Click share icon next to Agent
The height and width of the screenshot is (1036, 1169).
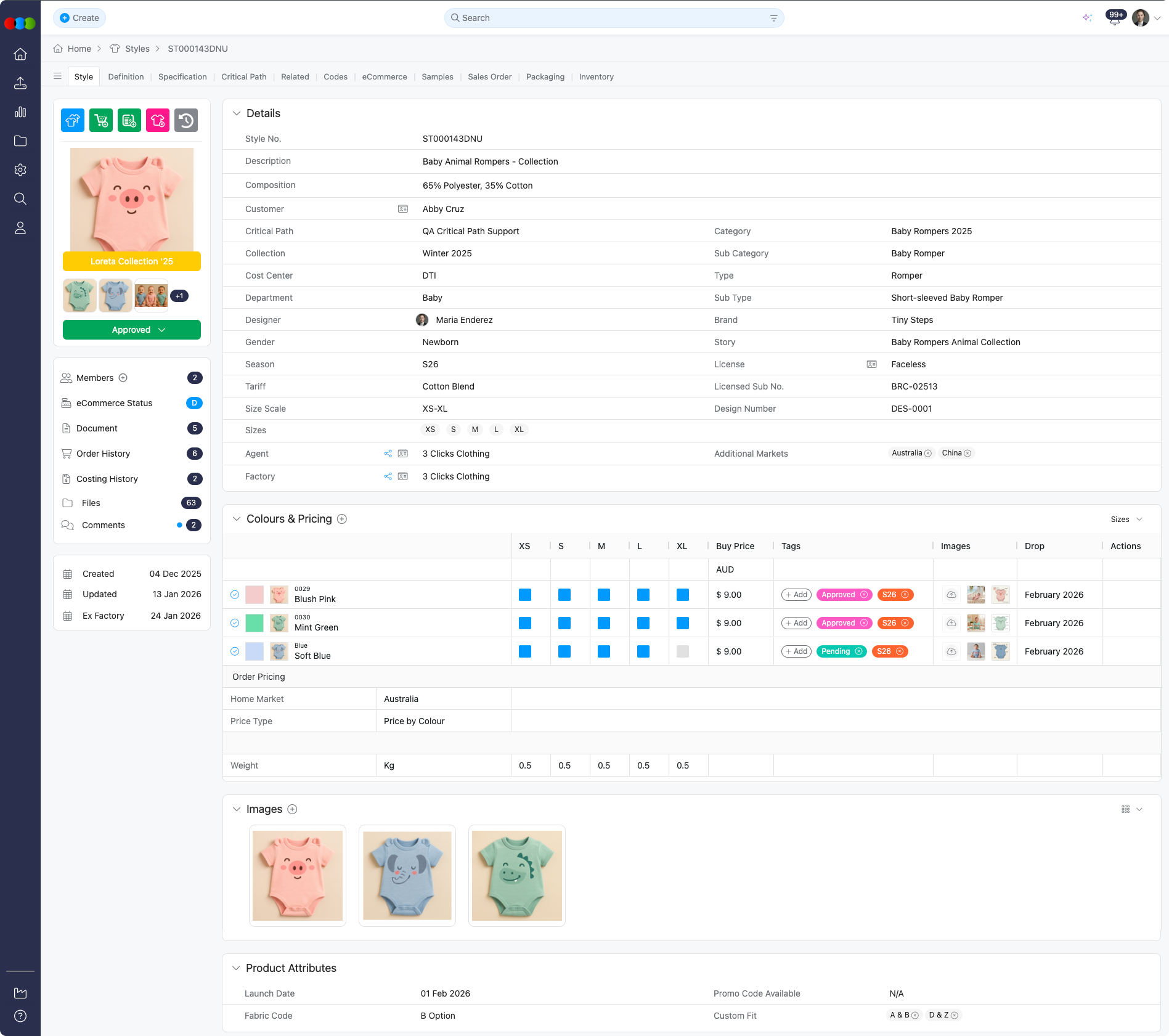click(x=388, y=454)
